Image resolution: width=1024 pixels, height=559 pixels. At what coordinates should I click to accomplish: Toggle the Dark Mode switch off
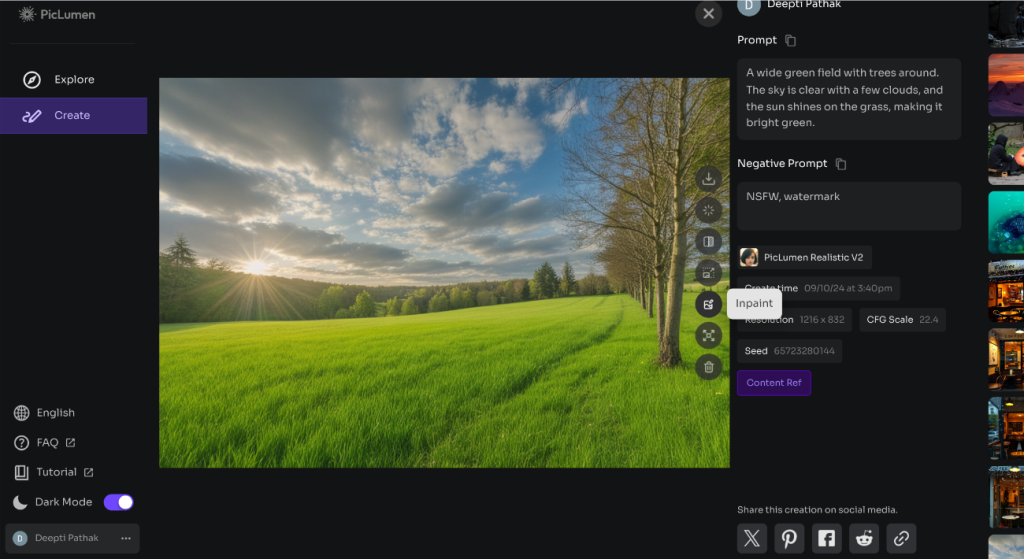[118, 502]
